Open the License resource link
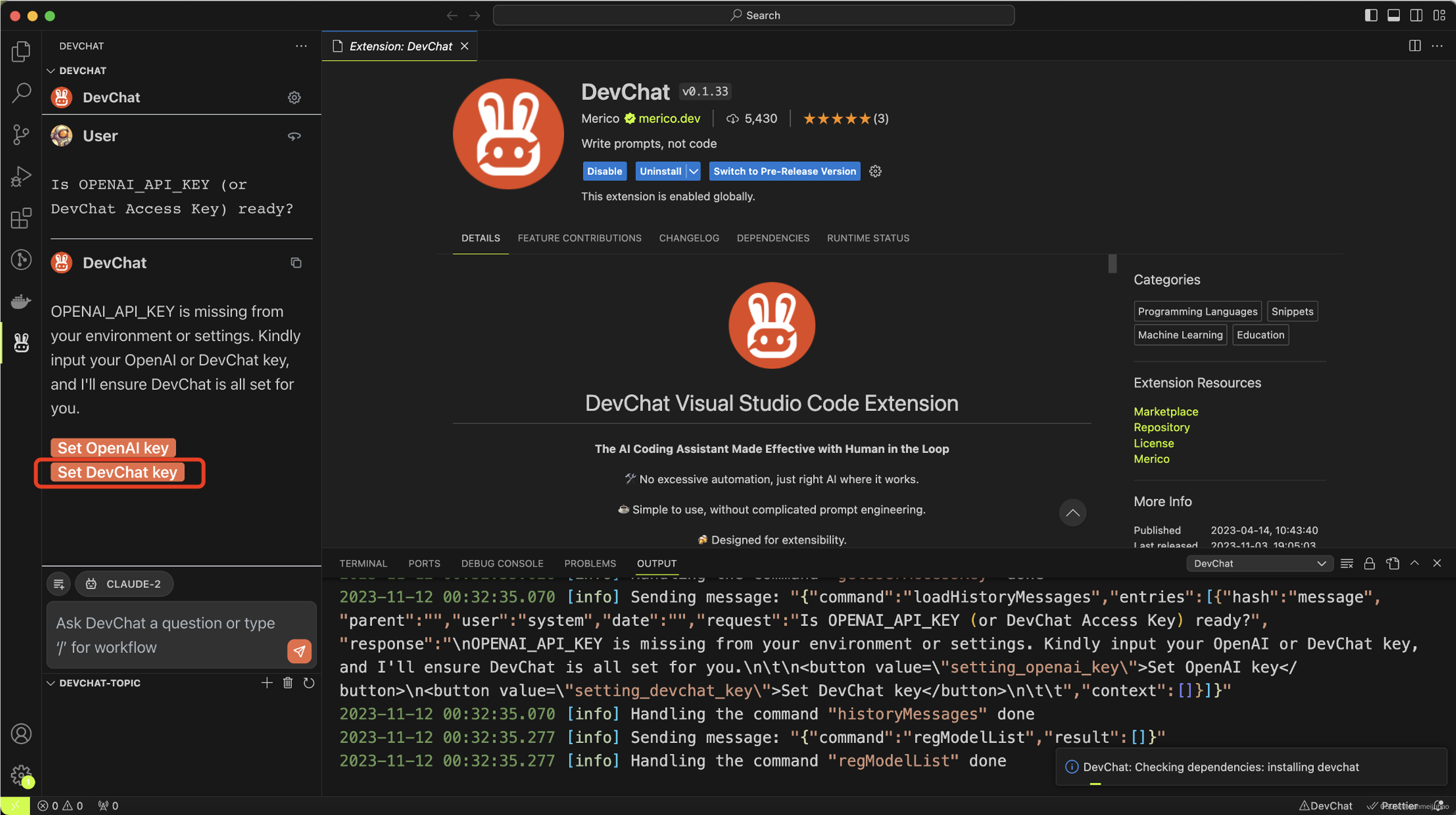The image size is (1456, 815). pos(1154,443)
